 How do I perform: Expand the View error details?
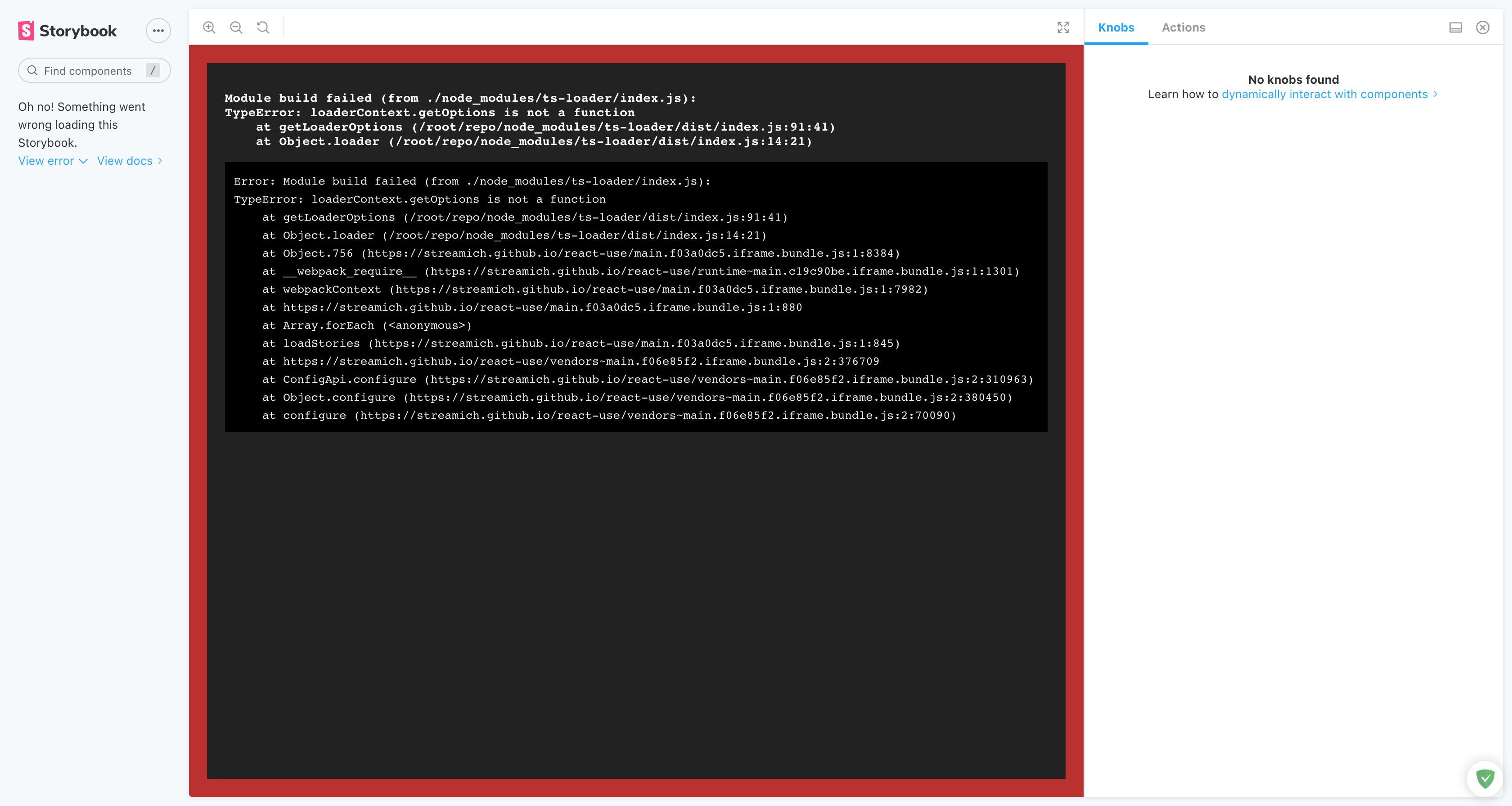tap(52, 161)
